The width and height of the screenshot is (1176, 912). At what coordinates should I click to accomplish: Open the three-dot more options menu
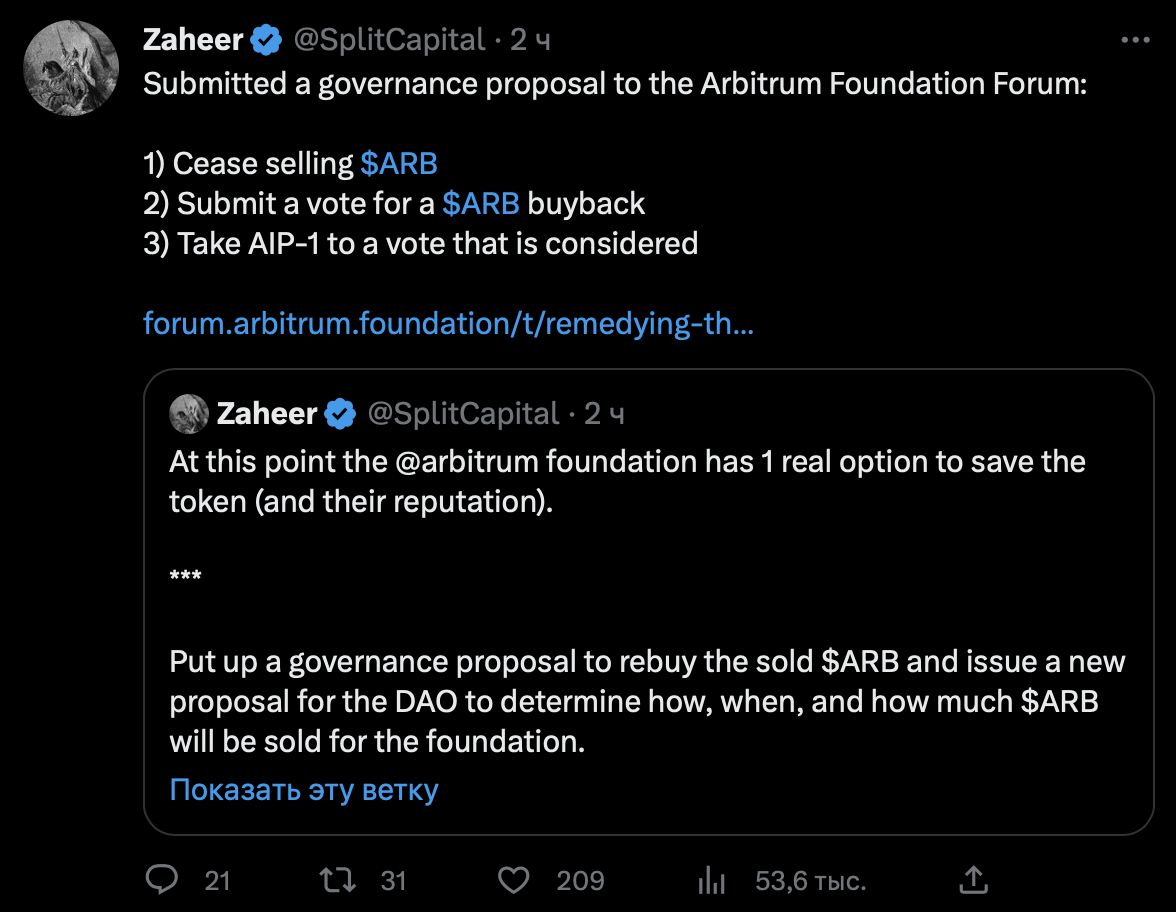point(1135,41)
